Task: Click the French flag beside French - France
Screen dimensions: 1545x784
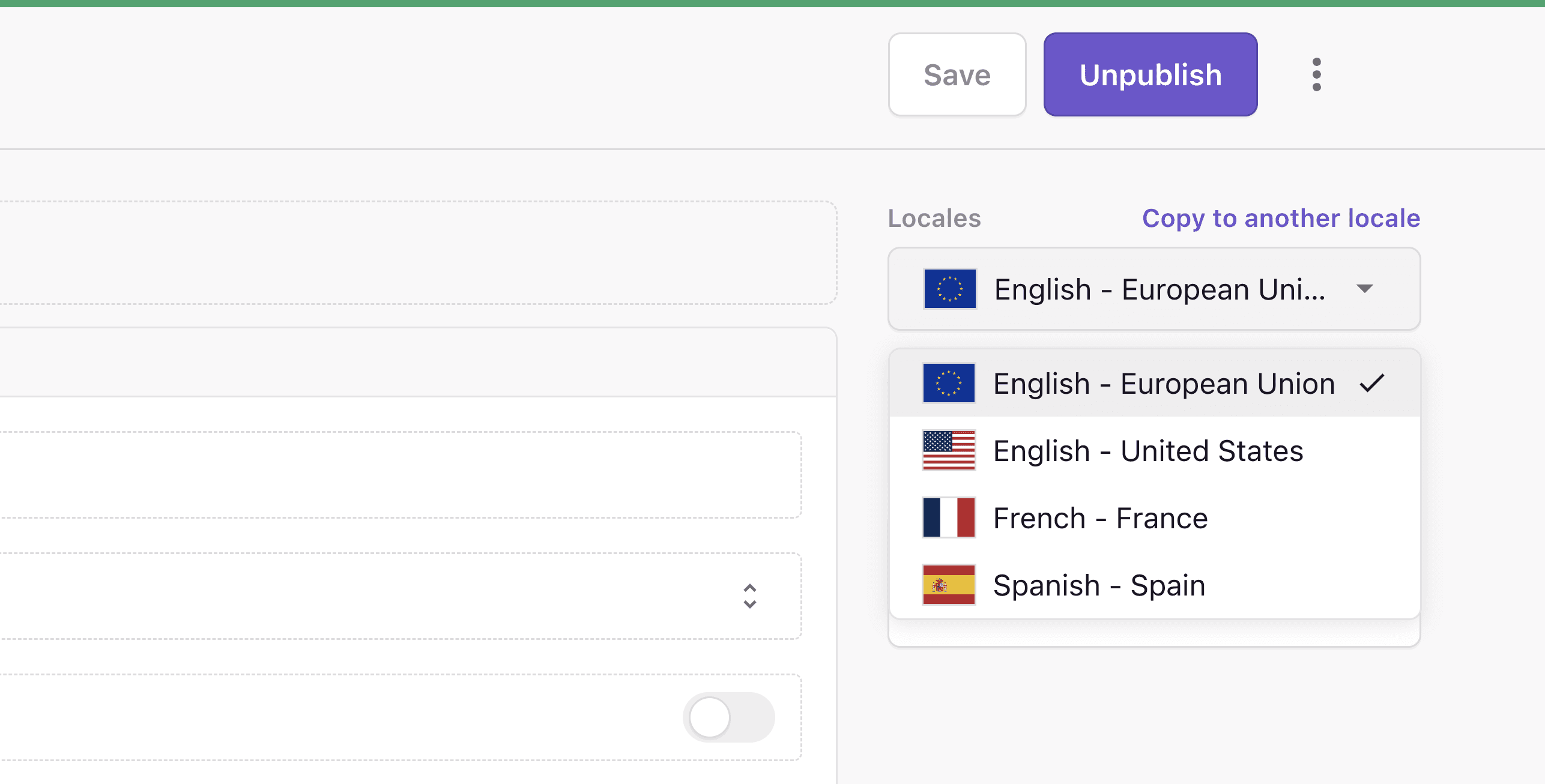Action: tap(948, 517)
